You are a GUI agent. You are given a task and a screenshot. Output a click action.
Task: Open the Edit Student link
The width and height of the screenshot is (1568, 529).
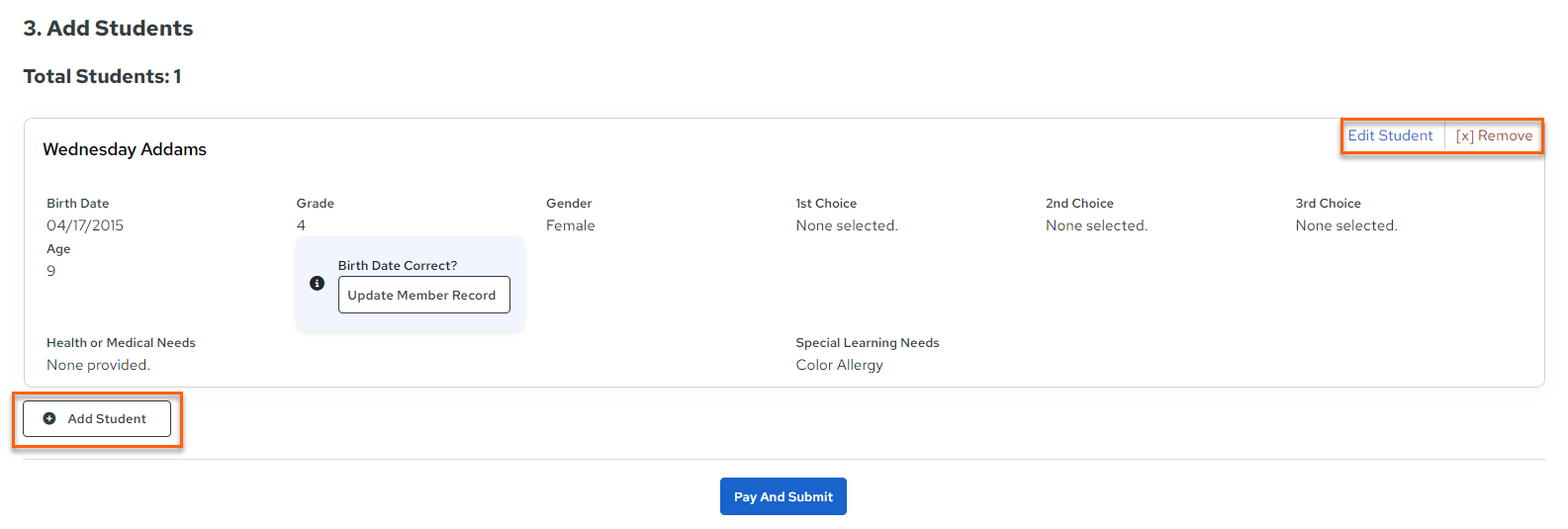(x=1390, y=135)
